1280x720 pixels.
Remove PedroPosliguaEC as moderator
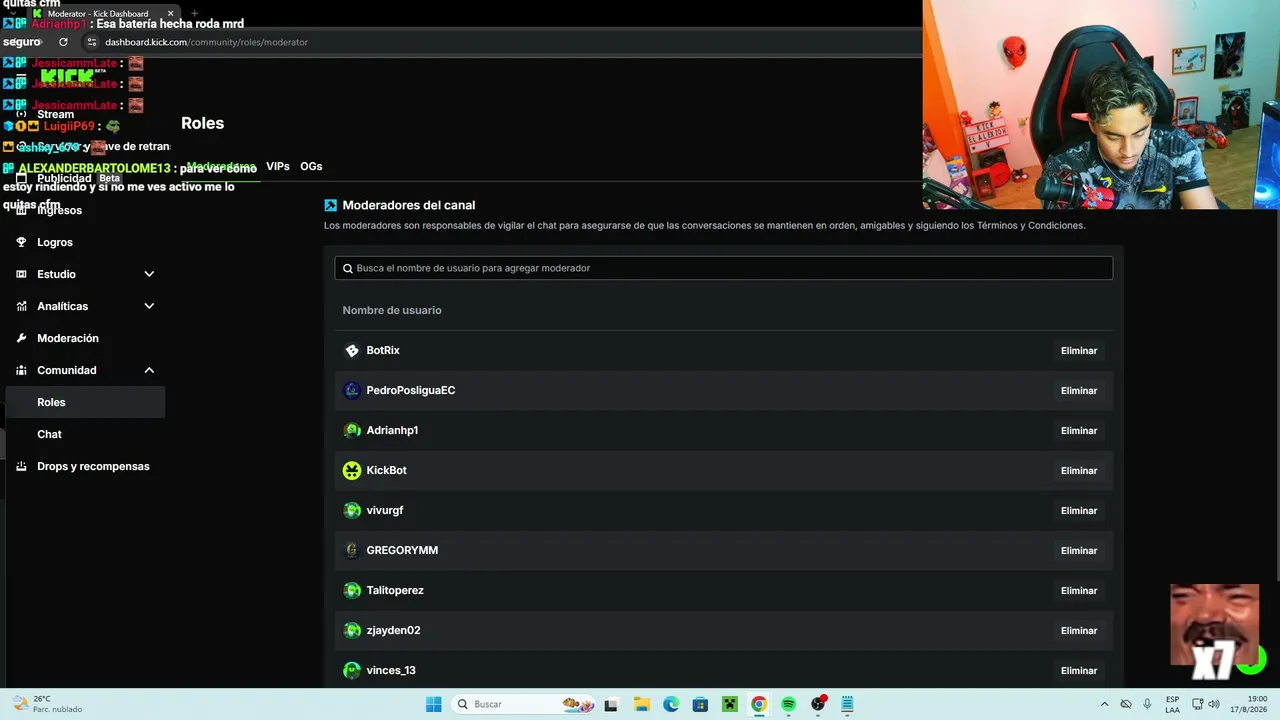[1079, 391]
